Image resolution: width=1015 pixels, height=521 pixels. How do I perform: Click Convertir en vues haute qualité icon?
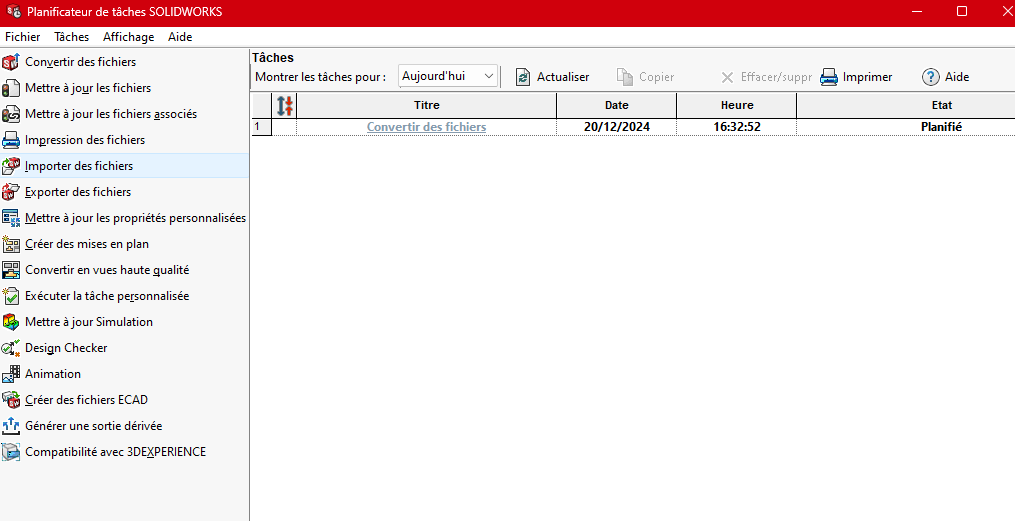10,270
